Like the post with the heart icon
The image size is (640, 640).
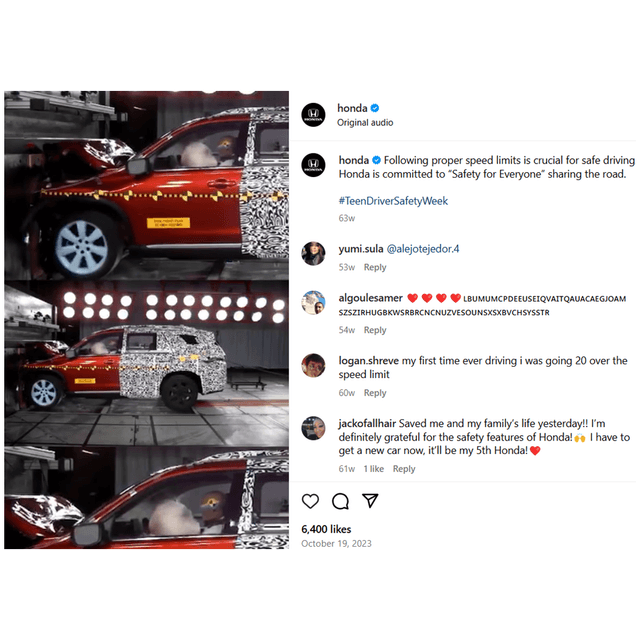pos(310,501)
